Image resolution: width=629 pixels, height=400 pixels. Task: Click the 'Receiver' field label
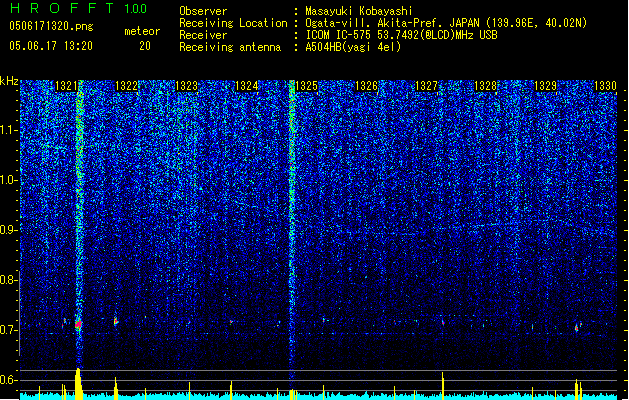coord(203,35)
